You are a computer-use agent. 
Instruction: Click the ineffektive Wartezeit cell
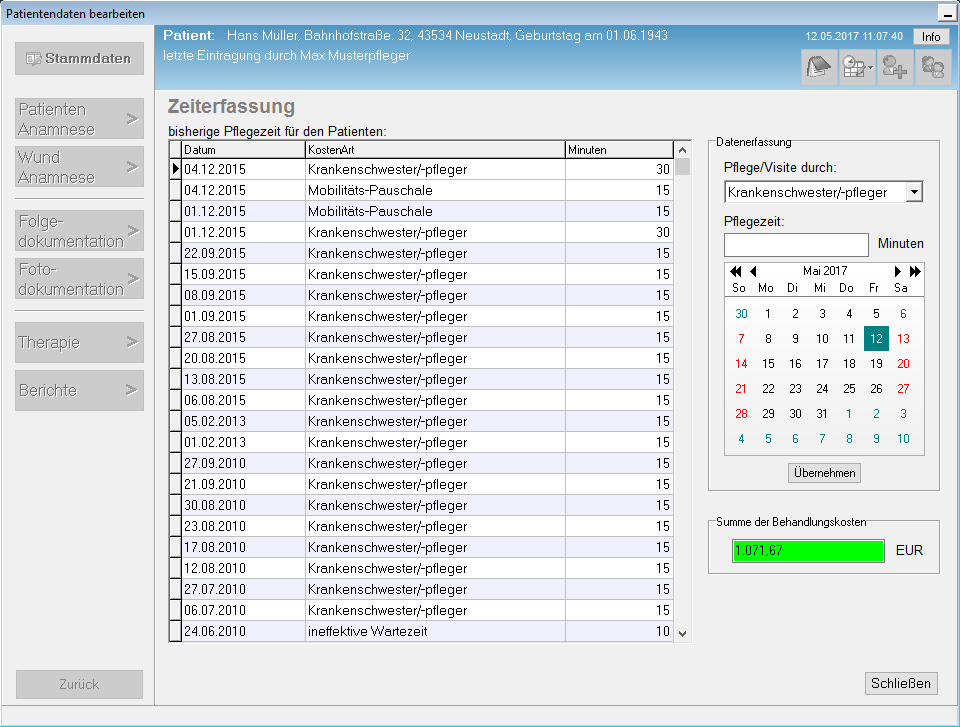(x=435, y=631)
